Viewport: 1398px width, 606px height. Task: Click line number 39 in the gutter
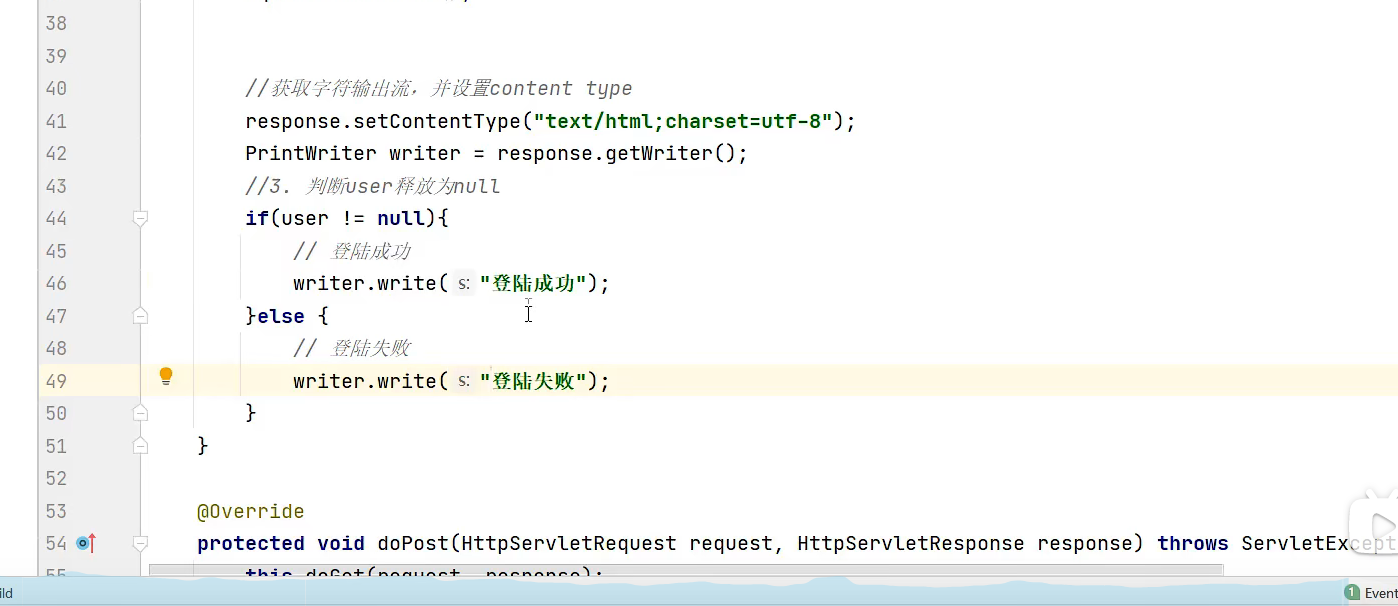(x=56, y=56)
